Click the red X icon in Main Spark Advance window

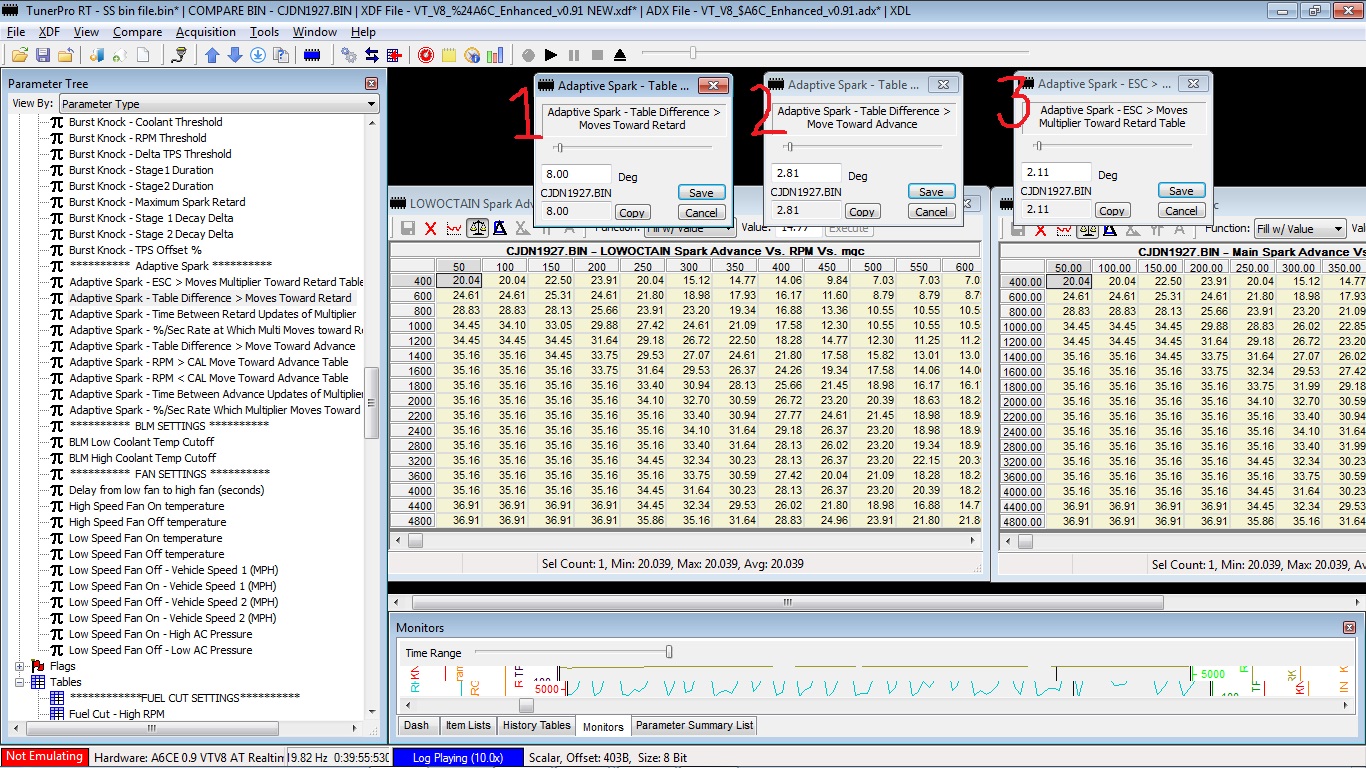coord(1042,229)
